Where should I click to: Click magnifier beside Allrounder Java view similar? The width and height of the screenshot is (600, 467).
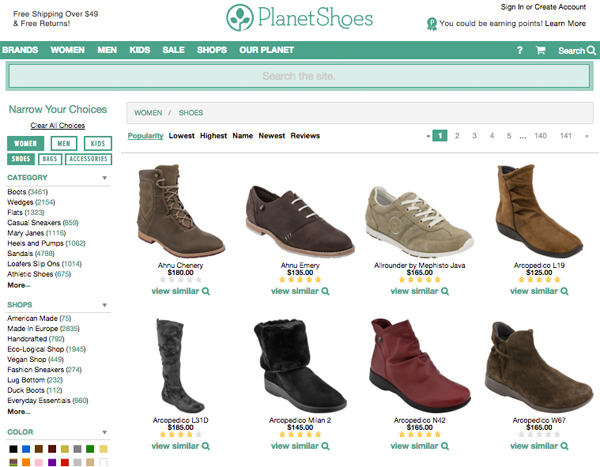pyautogui.click(x=445, y=291)
